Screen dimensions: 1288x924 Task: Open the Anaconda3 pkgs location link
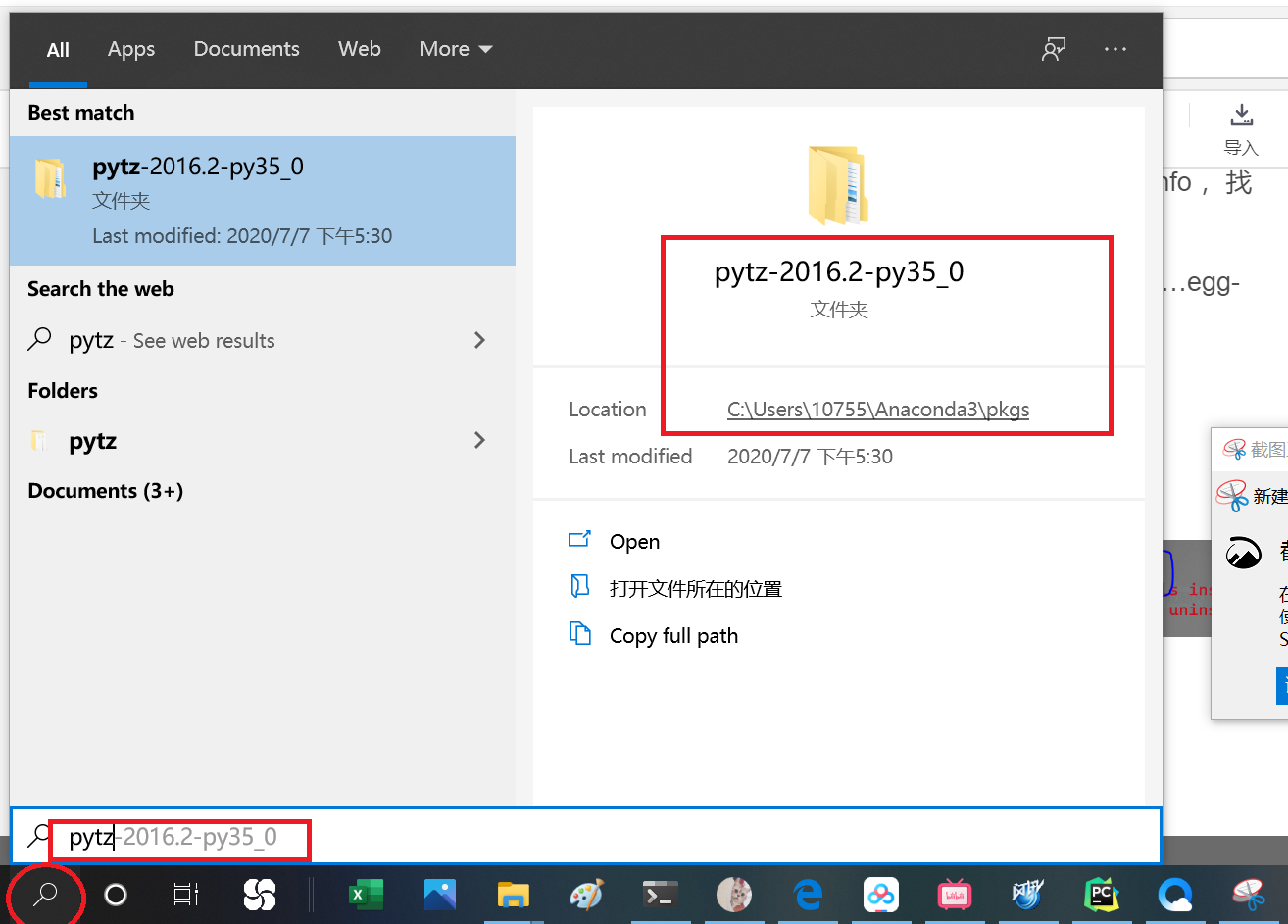click(x=878, y=409)
